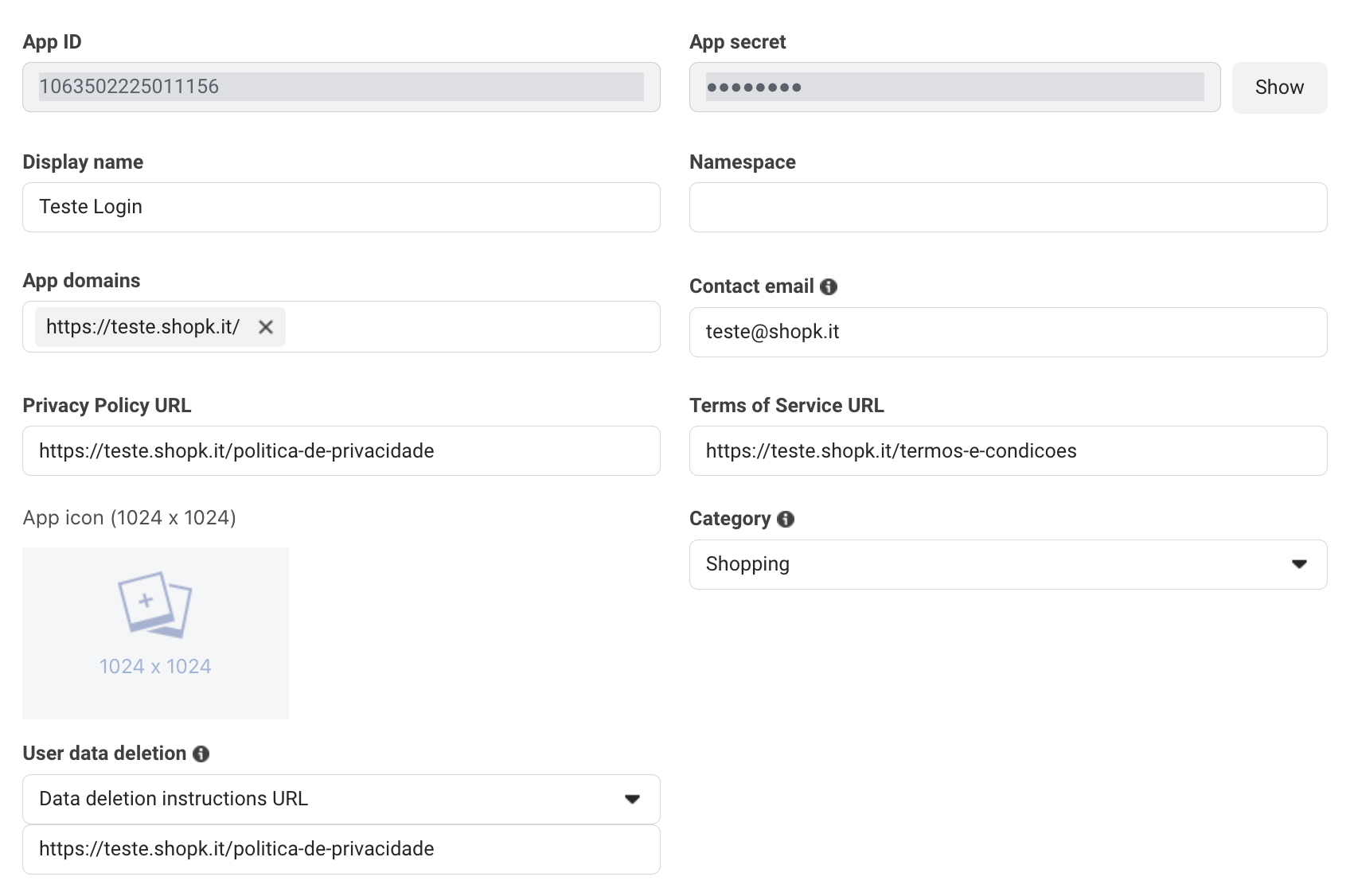The width and height of the screenshot is (1350, 896).
Task: Click the Privacy Policy URL input field
Action: tap(341, 450)
